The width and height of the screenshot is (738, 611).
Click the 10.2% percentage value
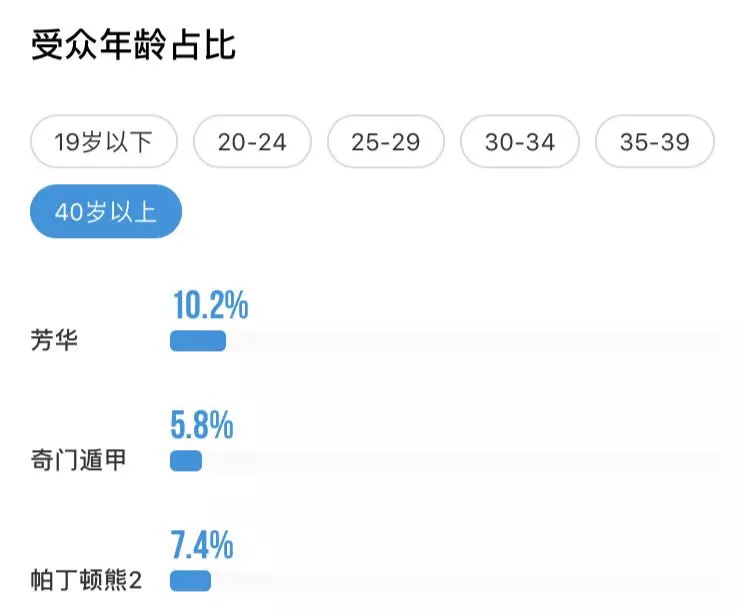click(x=210, y=305)
